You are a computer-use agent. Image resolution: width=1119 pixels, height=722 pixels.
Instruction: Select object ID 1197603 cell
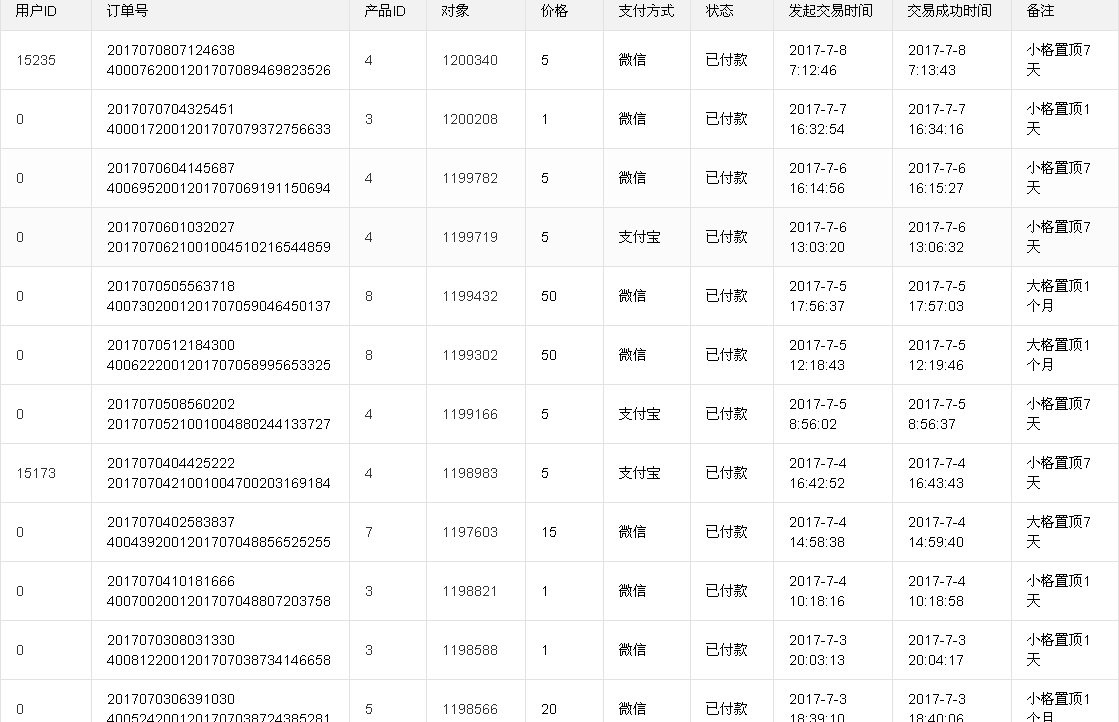tap(470, 532)
